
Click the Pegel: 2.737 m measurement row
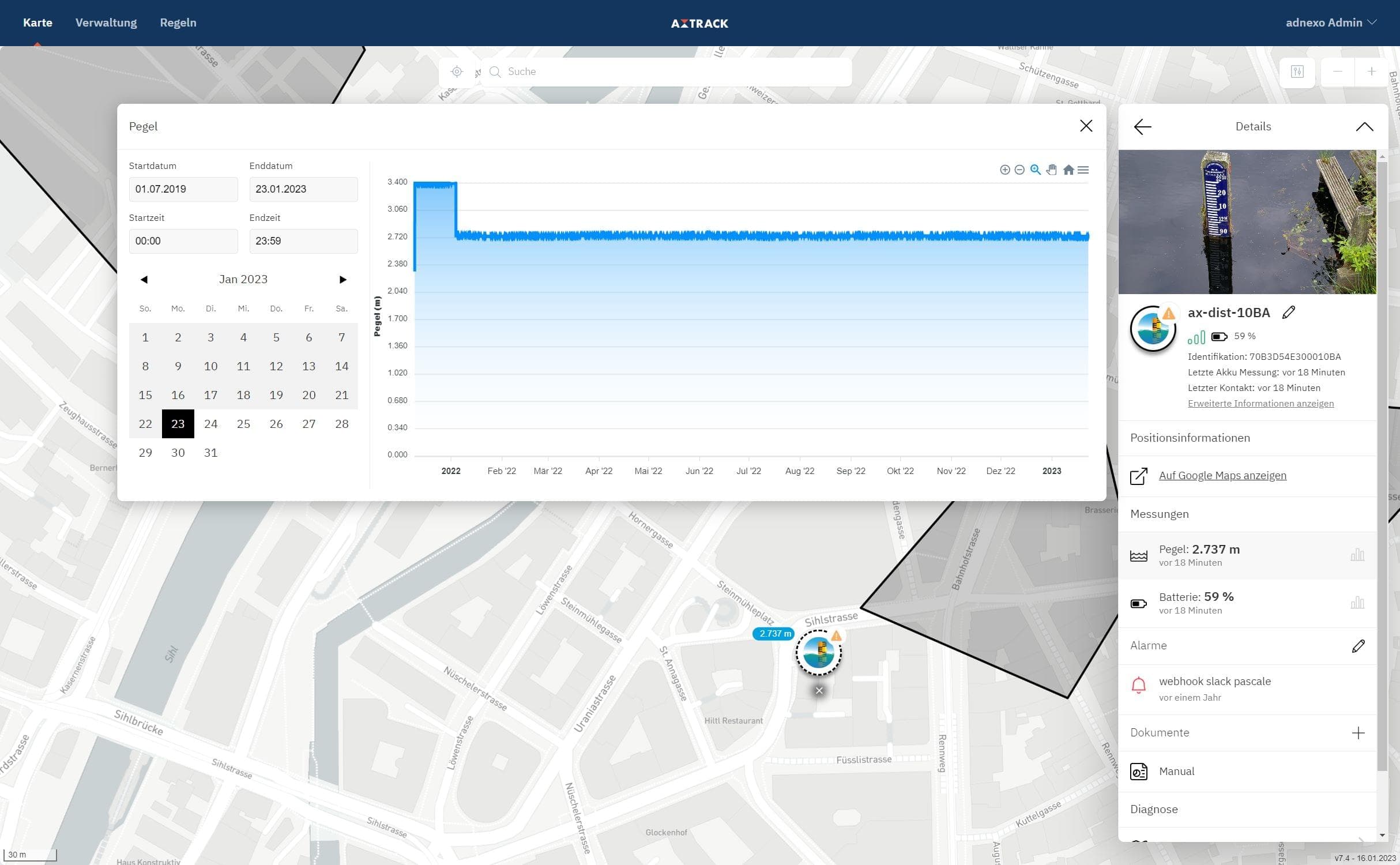coord(1247,555)
